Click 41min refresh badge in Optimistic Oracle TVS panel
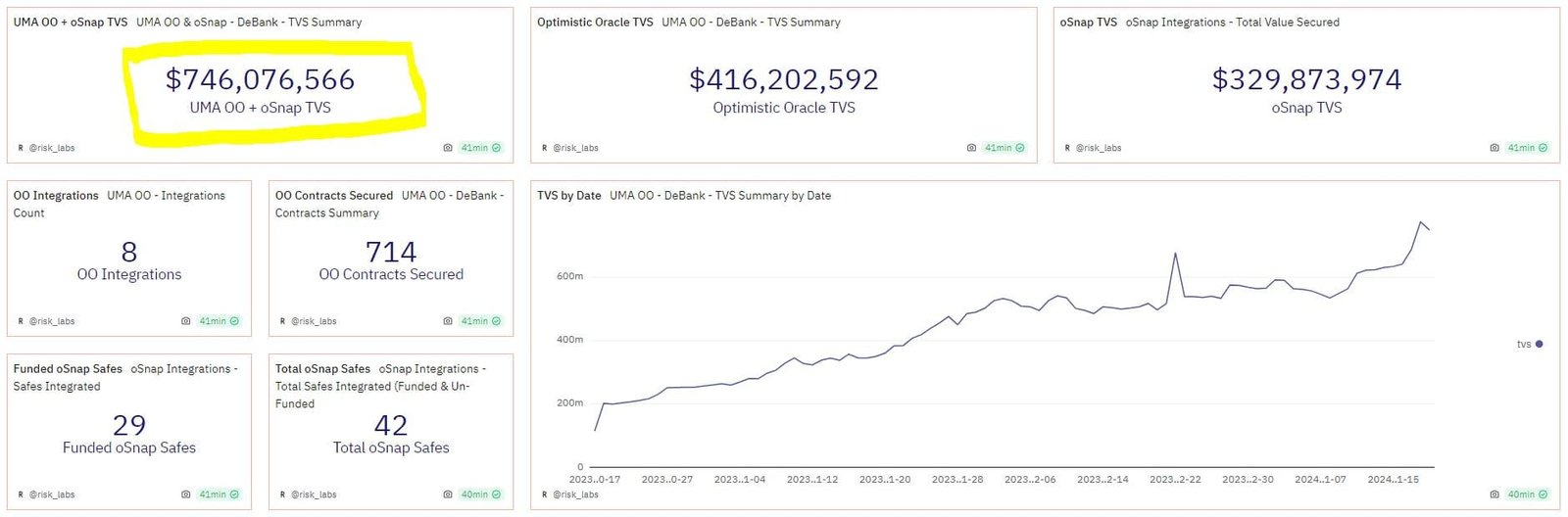 (x=1004, y=148)
